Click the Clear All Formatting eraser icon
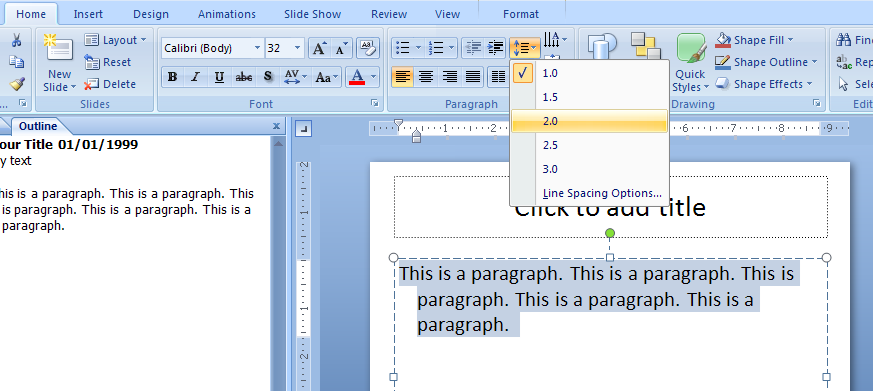The image size is (873, 391). coord(368,47)
